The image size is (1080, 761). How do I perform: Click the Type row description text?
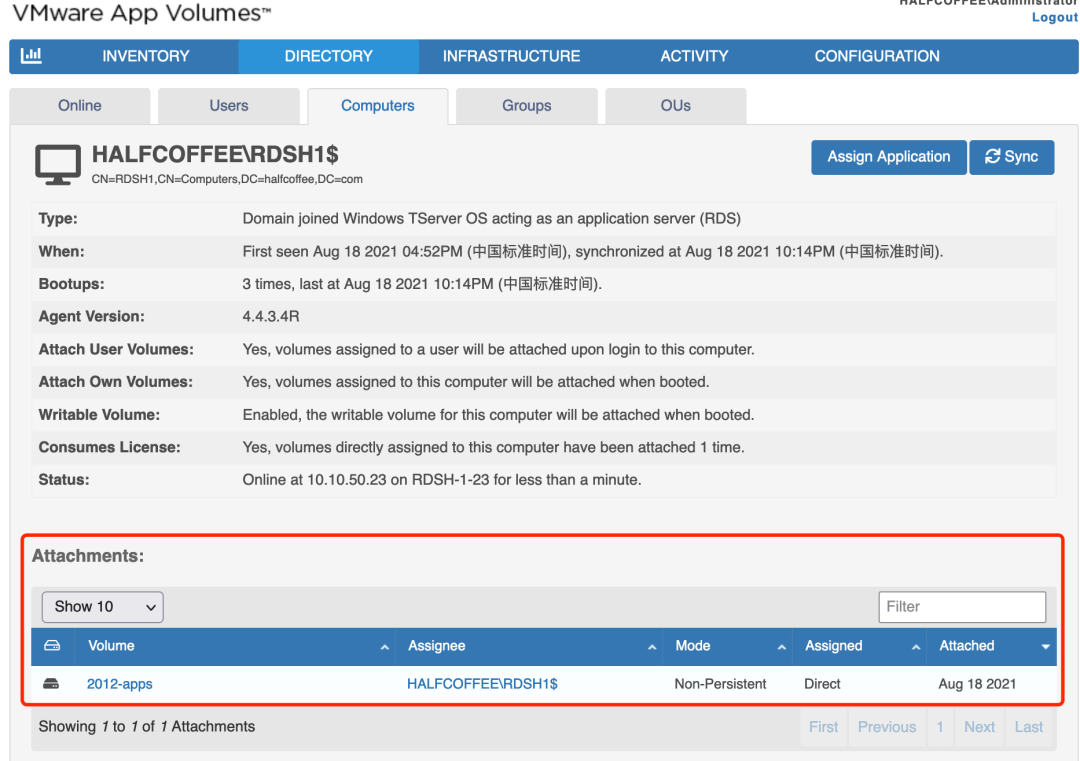coord(491,219)
